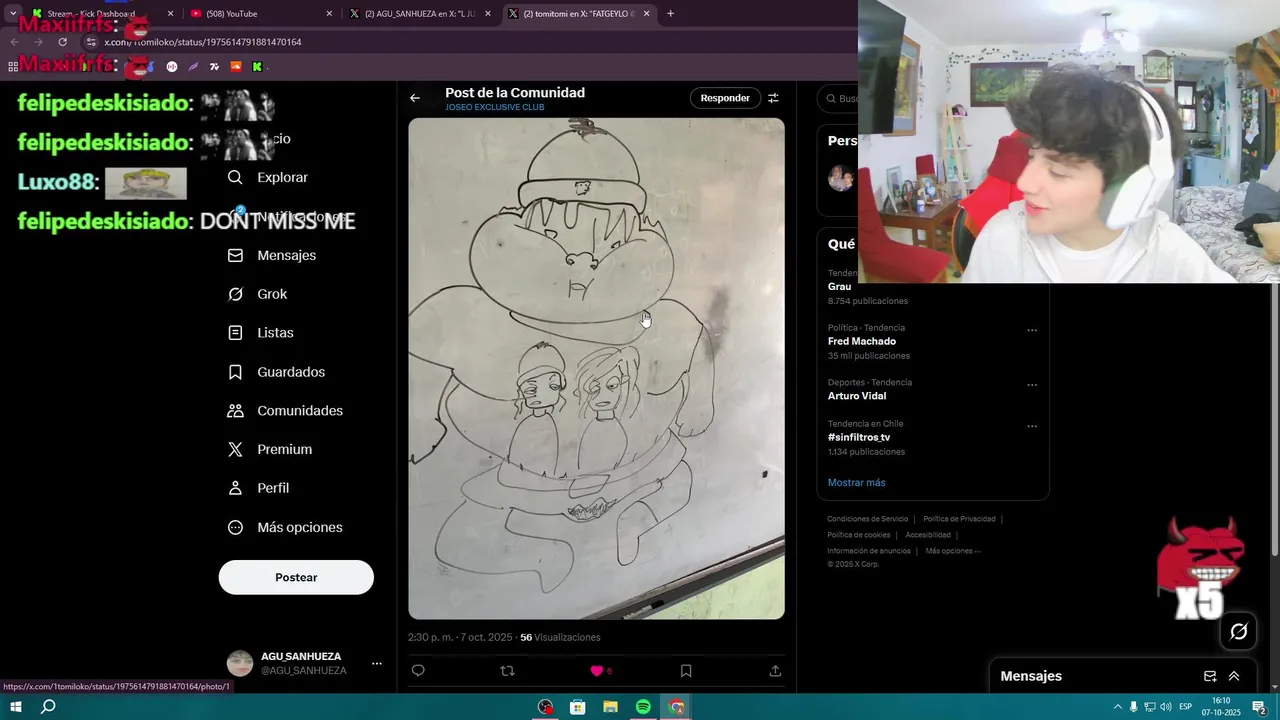Open Guardados bookmarks in sidebar
The height and width of the screenshot is (720, 1280).
tap(277, 372)
